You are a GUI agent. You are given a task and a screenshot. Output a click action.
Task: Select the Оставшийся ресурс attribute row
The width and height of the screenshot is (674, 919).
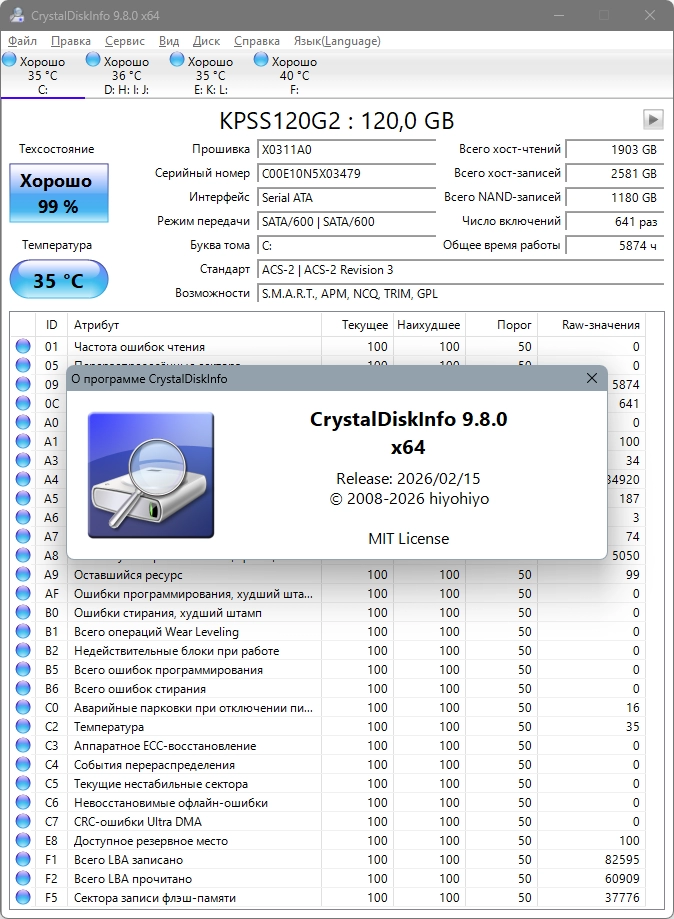click(x=328, y=574)
